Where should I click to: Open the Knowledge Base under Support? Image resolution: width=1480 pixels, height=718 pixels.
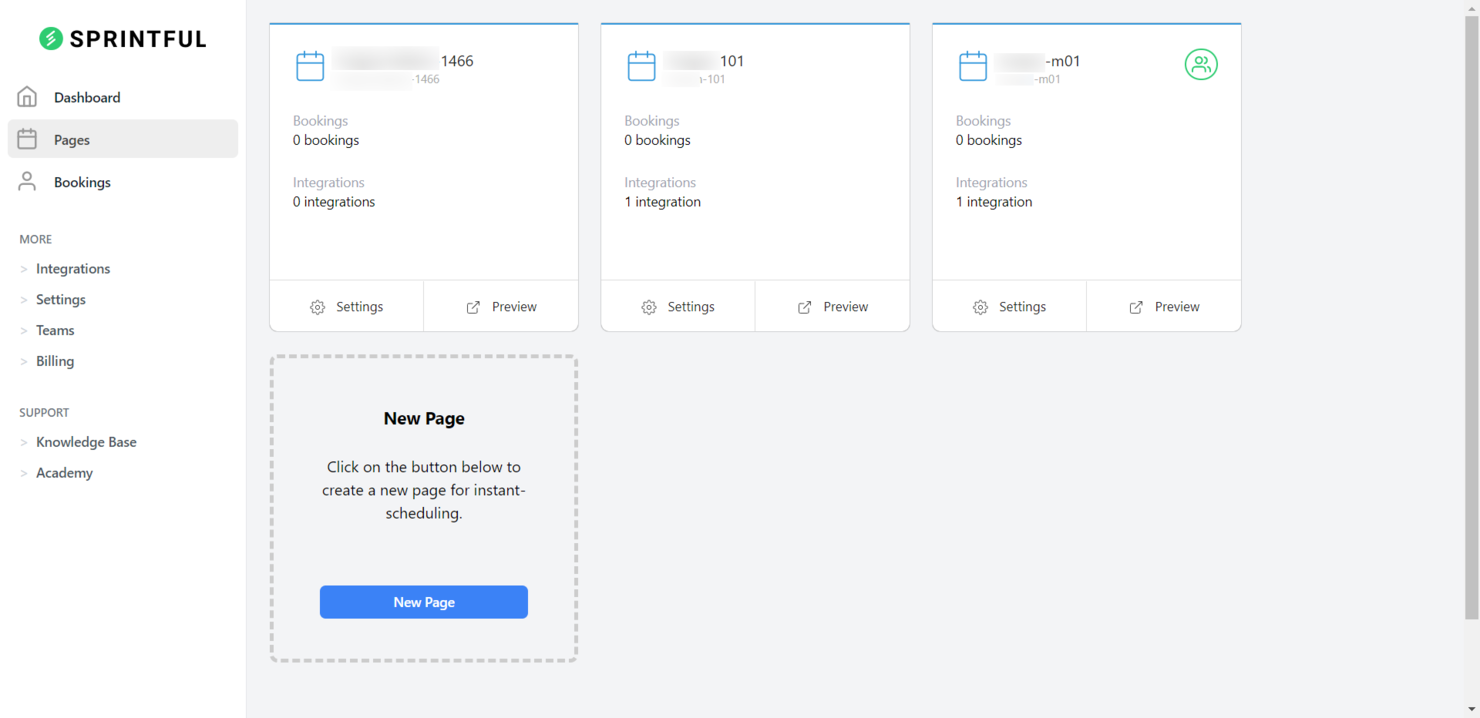coord(86,441)
